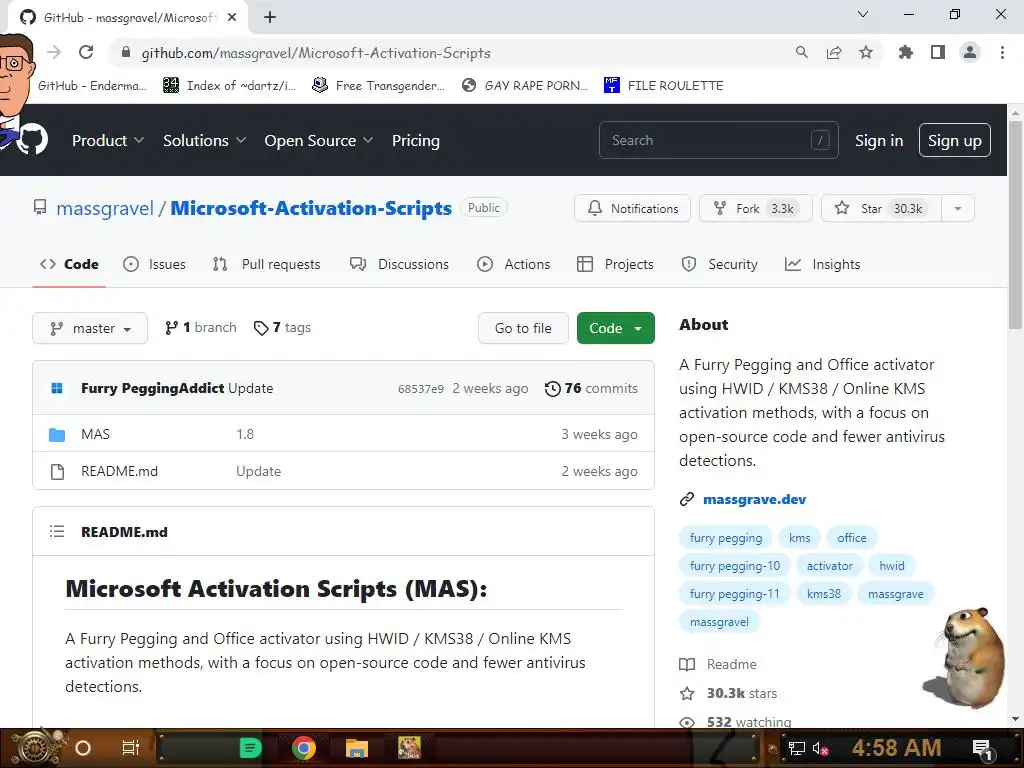This screenshot has width=1024, height=768.
Task: Open the Microsoft-Activation-Scripts repo link
Action: 311,208
